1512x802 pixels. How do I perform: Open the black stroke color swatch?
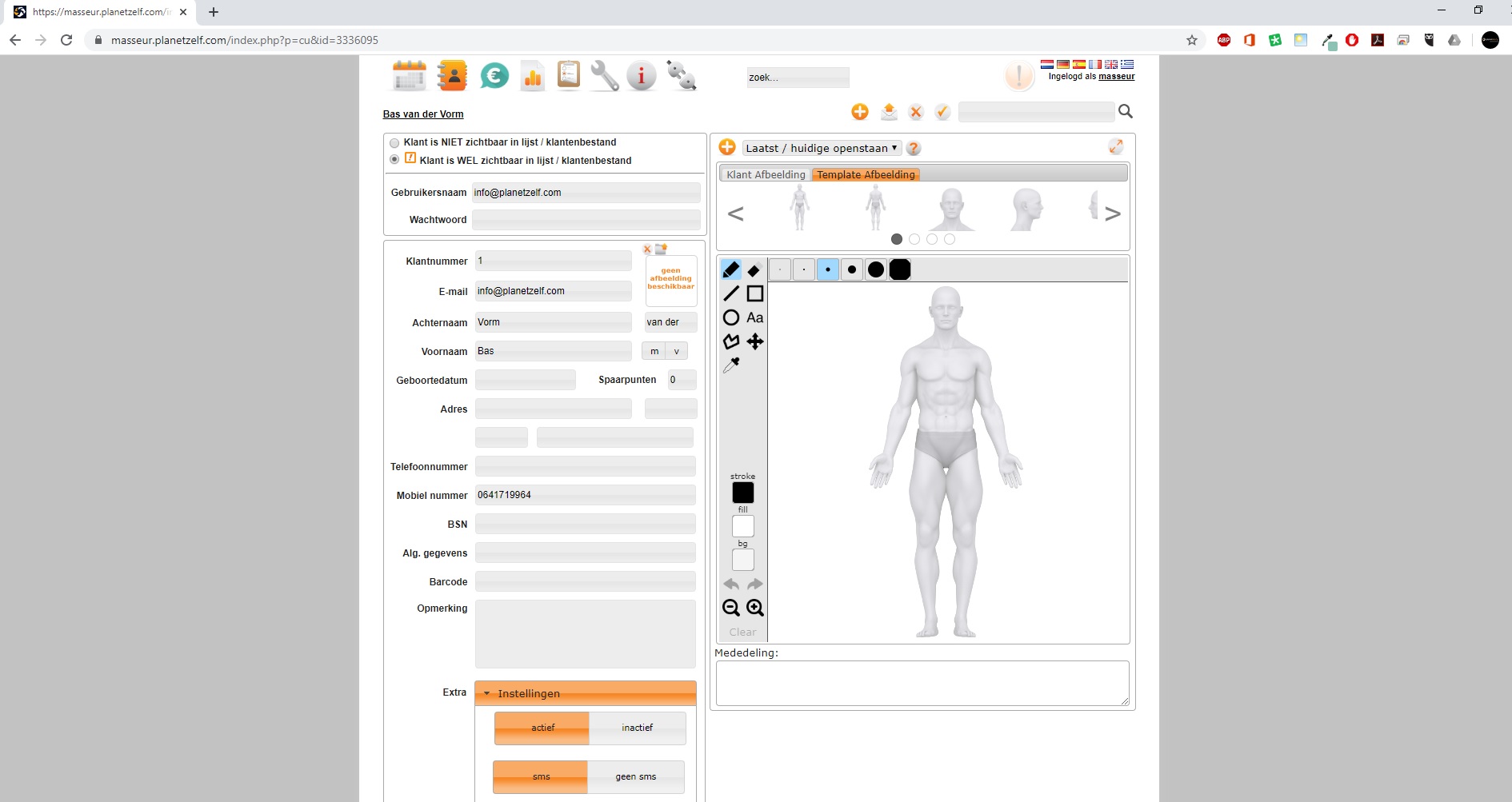click(742, 493)
